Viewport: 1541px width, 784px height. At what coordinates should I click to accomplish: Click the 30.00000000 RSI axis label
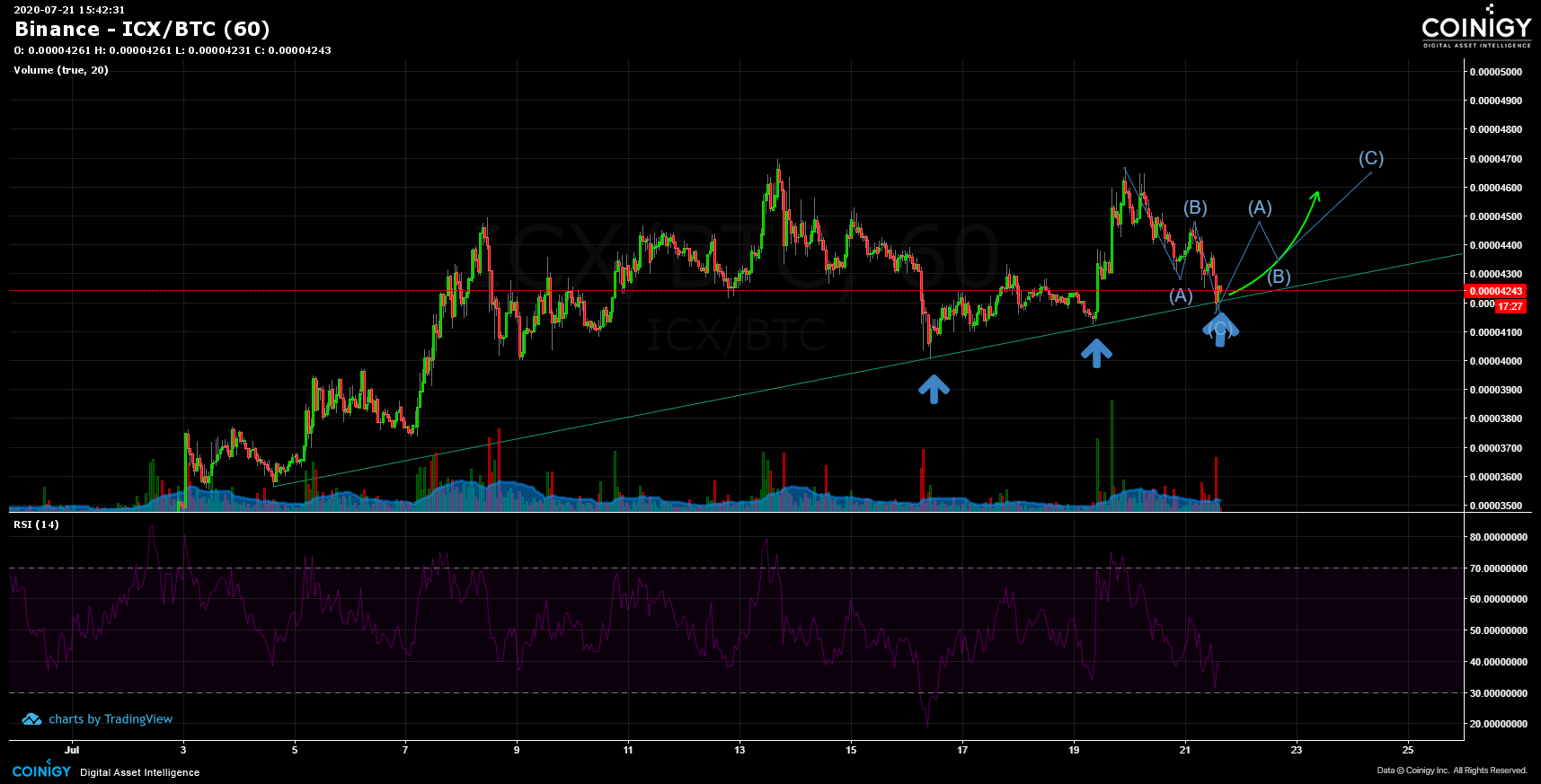point(1499,693)
